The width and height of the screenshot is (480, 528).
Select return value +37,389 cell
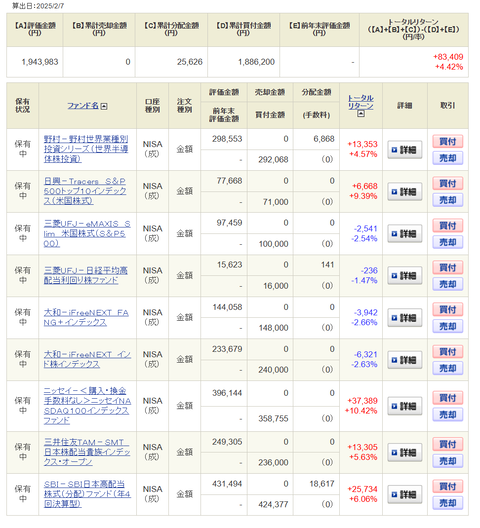362,401
